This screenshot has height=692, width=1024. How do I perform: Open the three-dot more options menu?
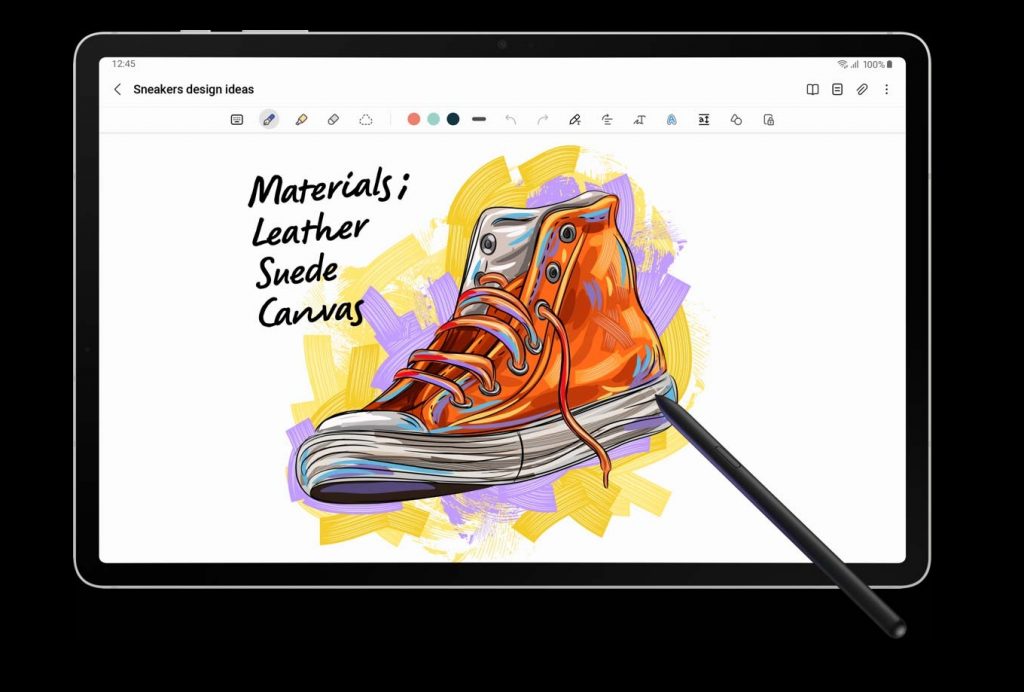click(886, 89)
